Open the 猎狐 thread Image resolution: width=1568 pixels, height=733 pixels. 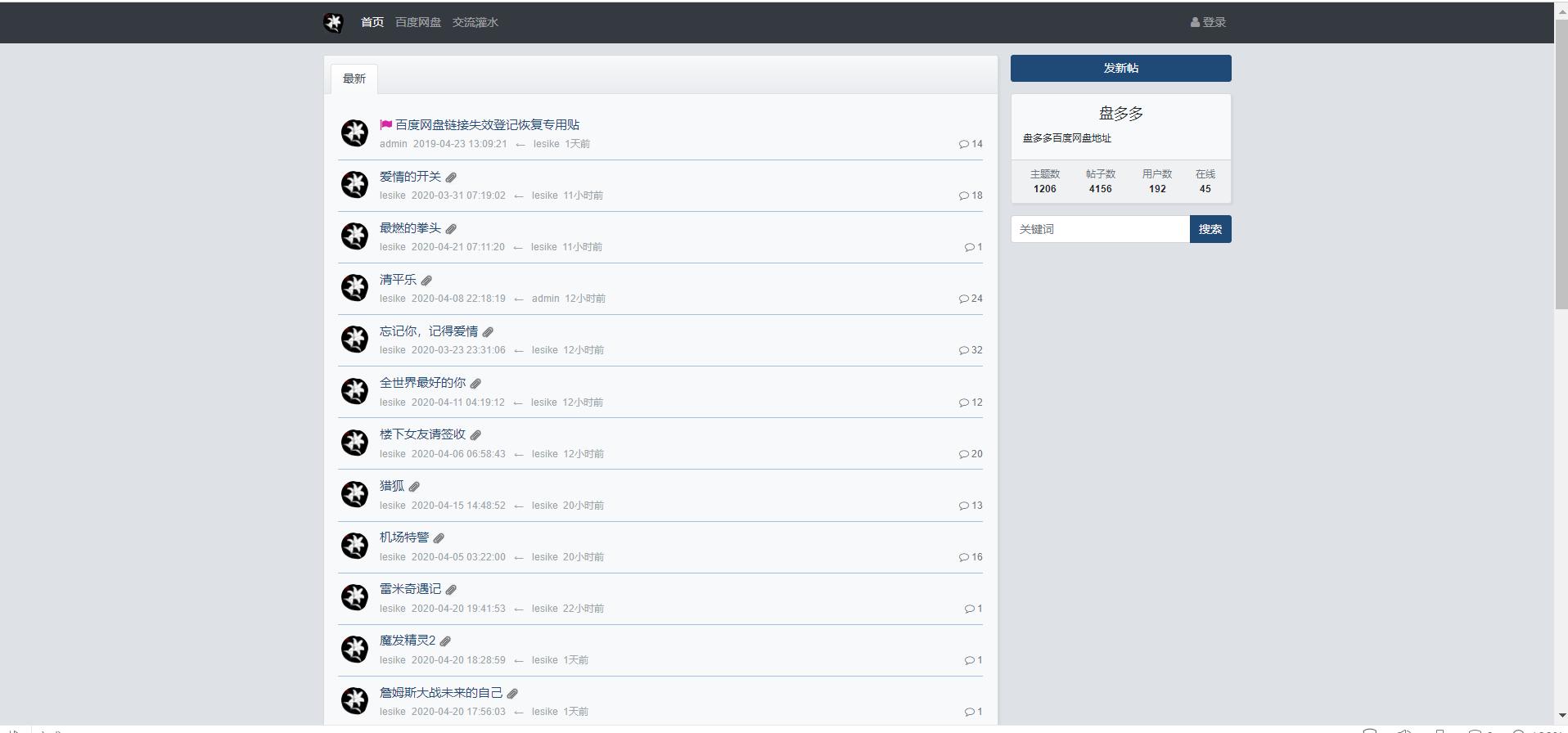pyautogui.click(x=392, y=486)
